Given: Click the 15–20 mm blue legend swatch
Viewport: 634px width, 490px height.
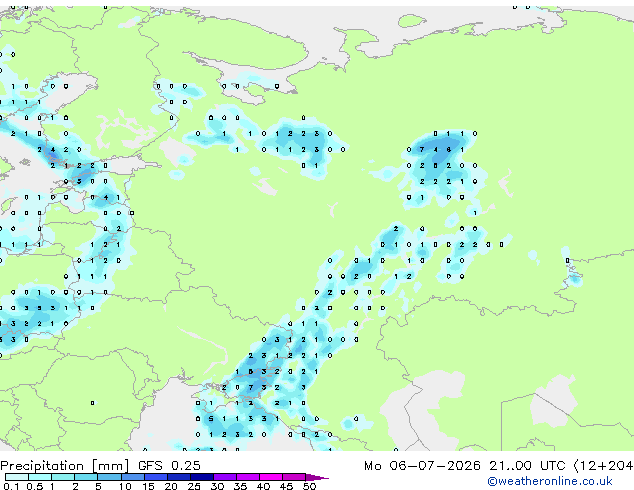Looking at the screenshot, I should [156, 477].
